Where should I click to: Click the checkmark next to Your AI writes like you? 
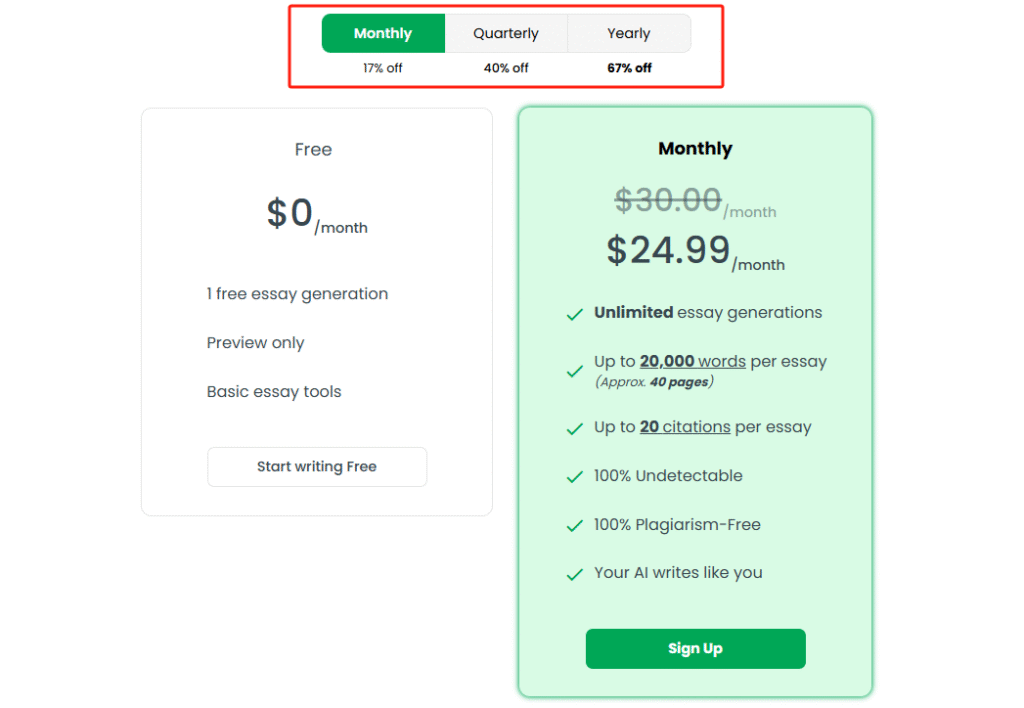pos(575,575)
